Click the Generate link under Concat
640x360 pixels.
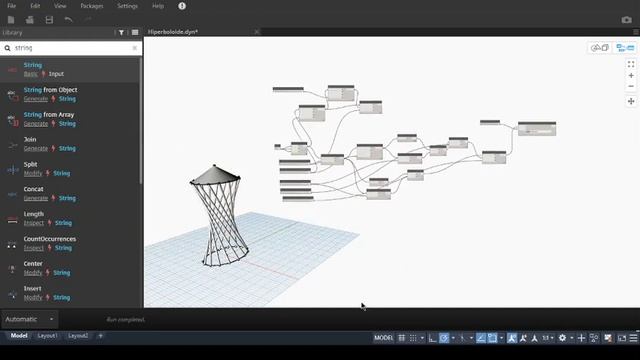tap(36, 198)
